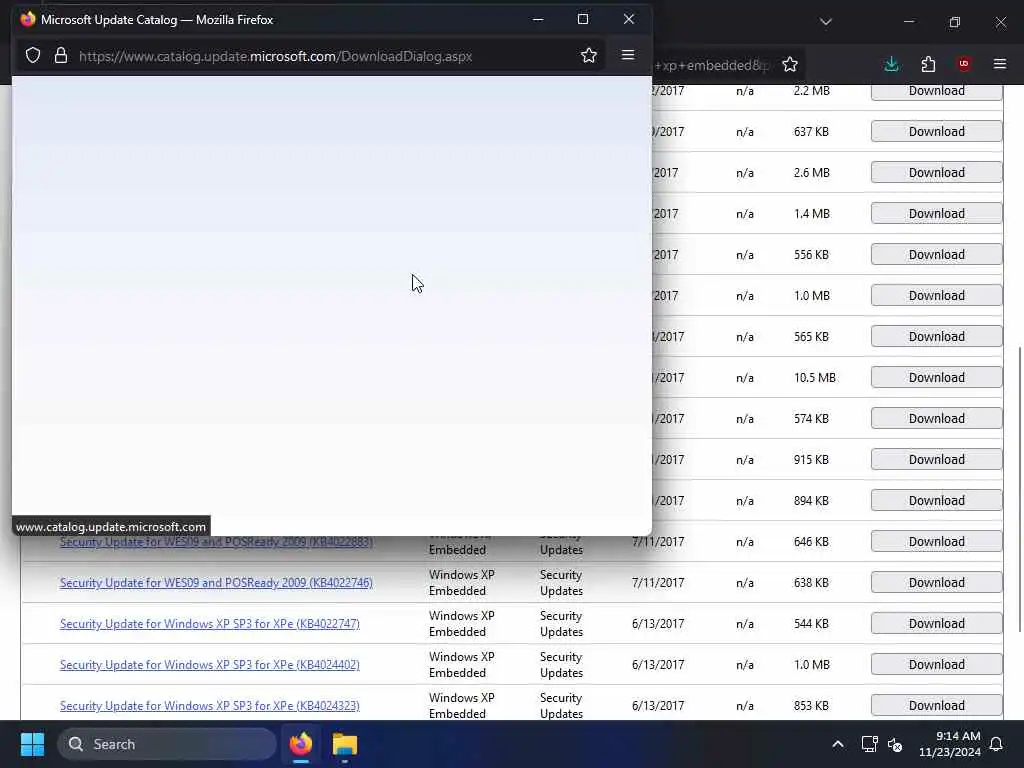Viewport: 1024px width, 768px height.
Task: Download the KB4024402 update
Action: tap(936, 665)
